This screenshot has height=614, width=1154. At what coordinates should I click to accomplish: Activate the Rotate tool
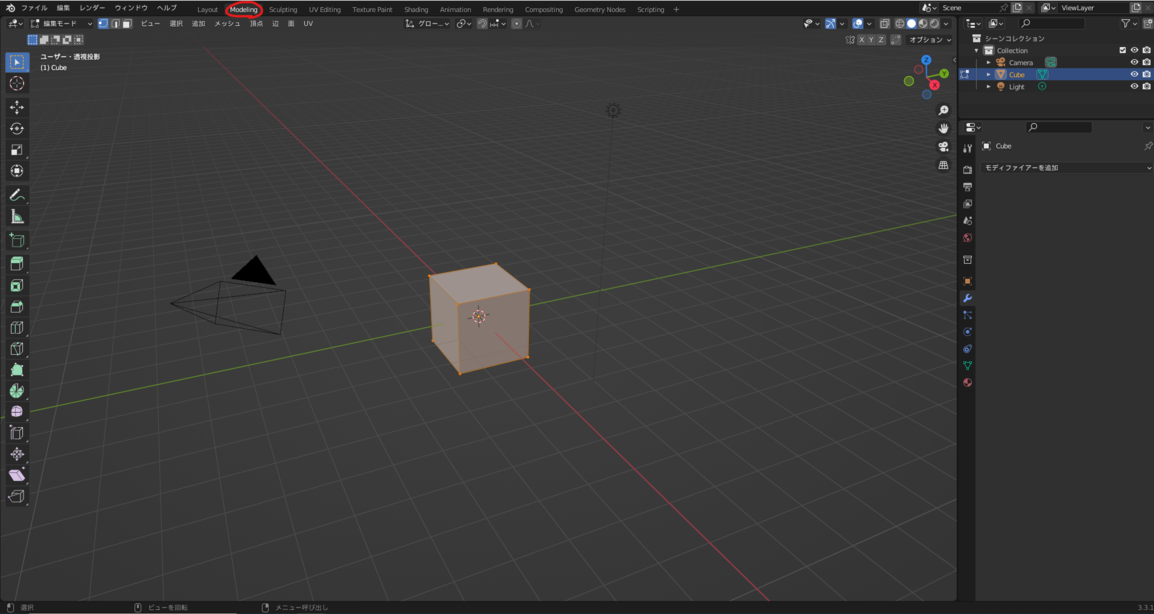16,129
